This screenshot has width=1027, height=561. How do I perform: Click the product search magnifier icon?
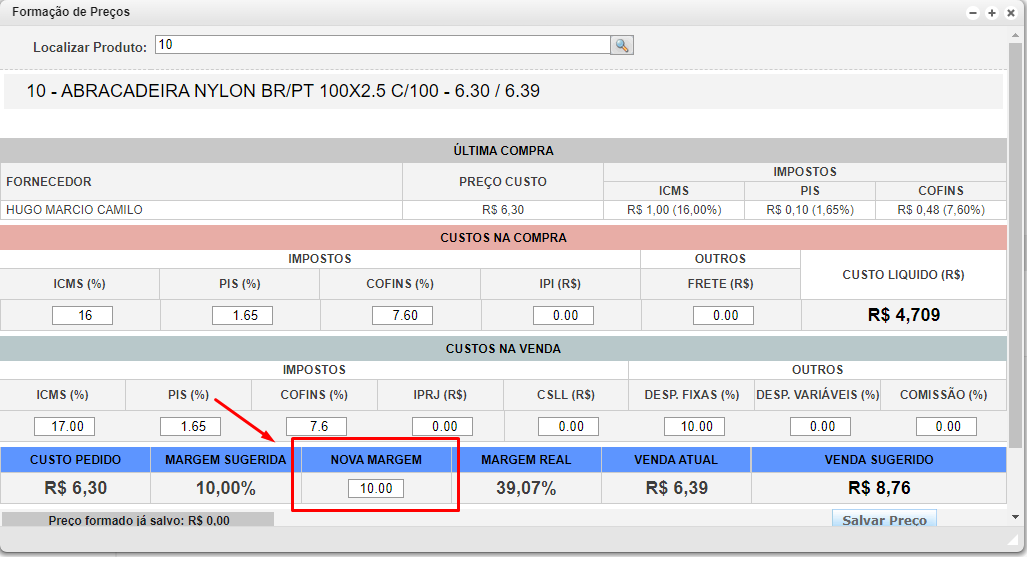point(622,45)
